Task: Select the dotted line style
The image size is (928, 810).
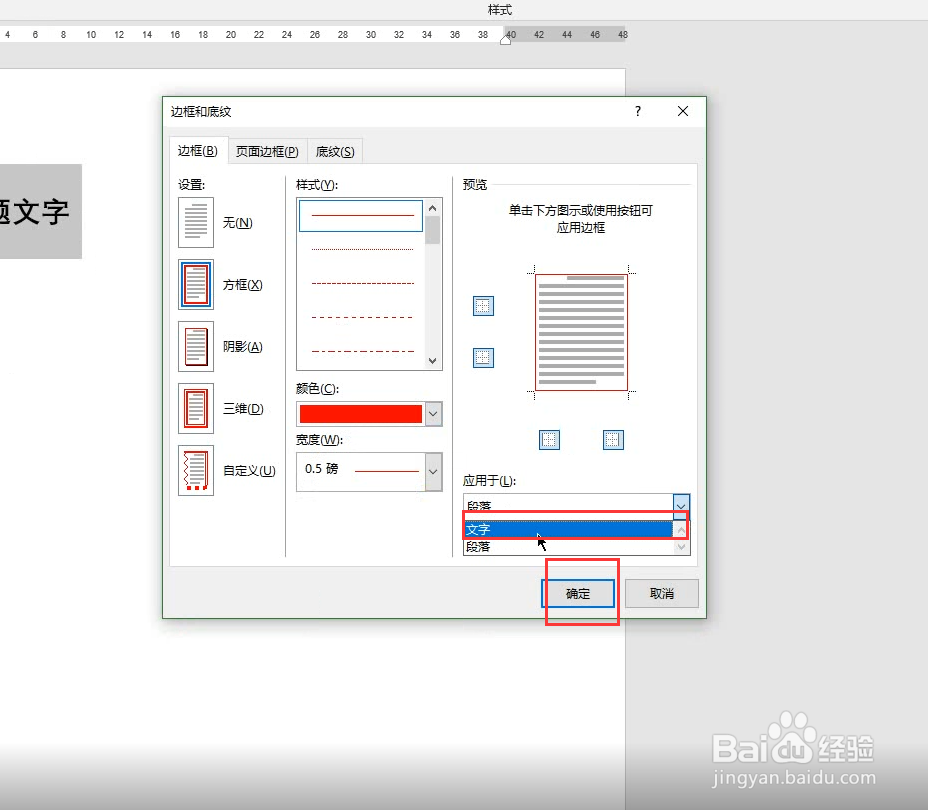Action: point(361,250)
